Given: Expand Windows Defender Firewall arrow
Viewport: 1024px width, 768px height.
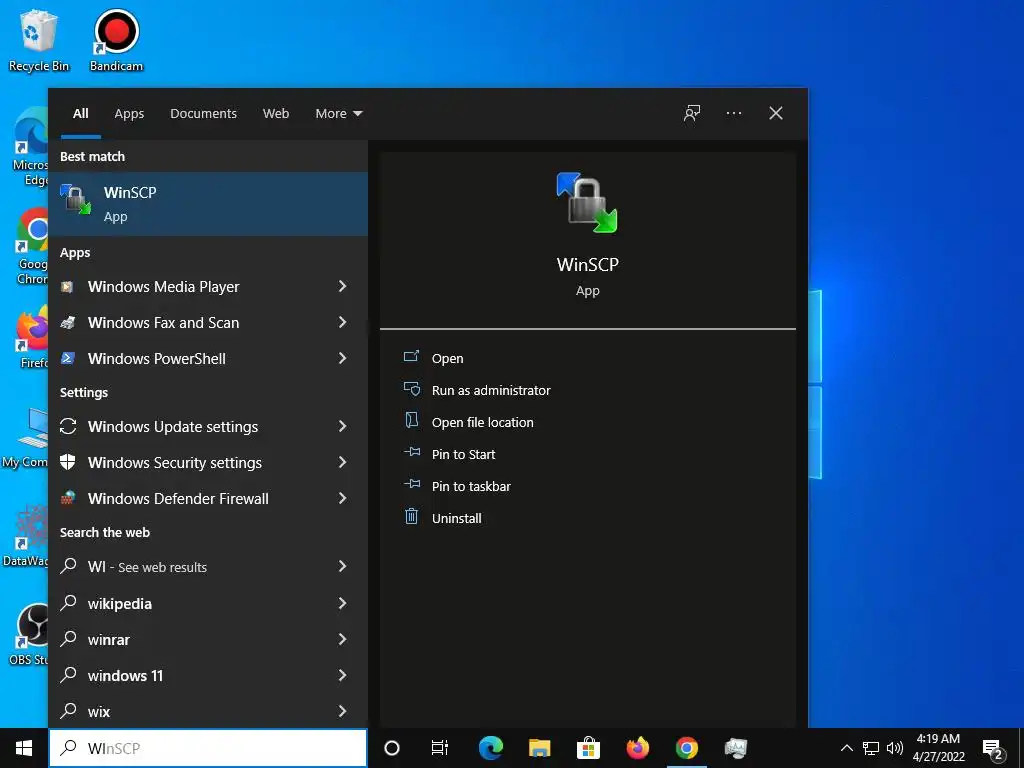Looking at the screenshot, I should pos(342,498).
